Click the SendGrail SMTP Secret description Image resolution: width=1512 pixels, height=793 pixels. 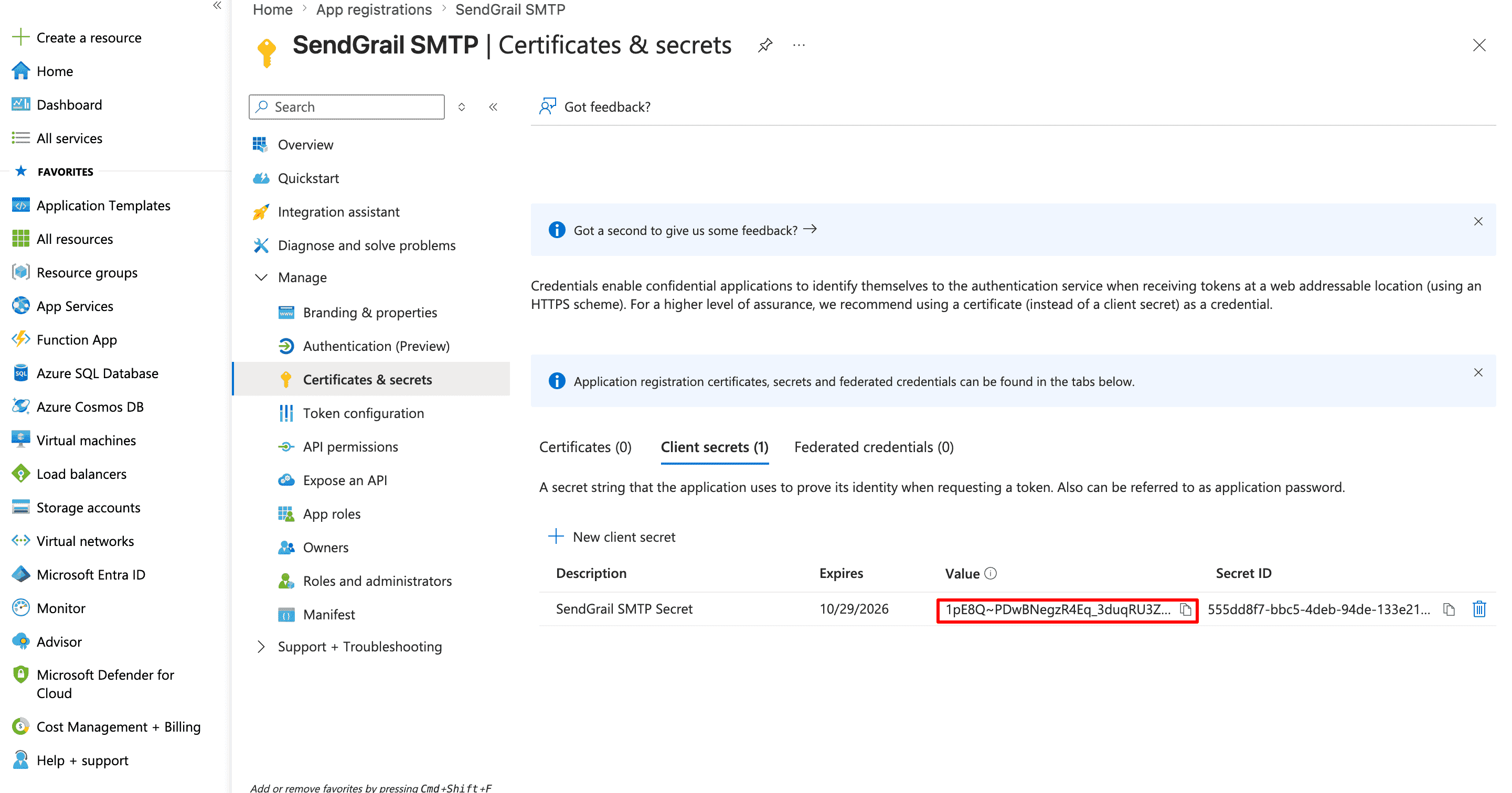pyautogui.click(x=624, y=609)
